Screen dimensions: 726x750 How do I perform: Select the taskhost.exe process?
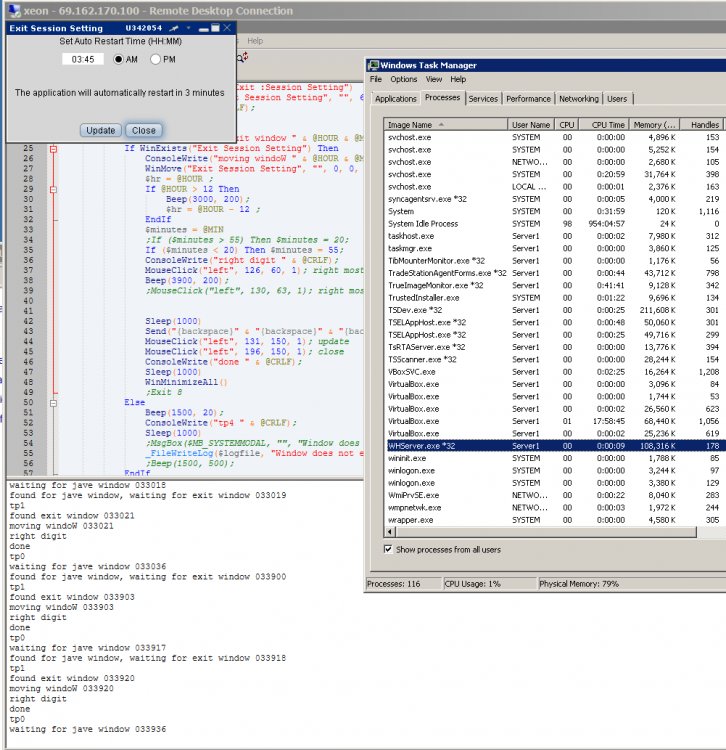(x=555, y=236)
